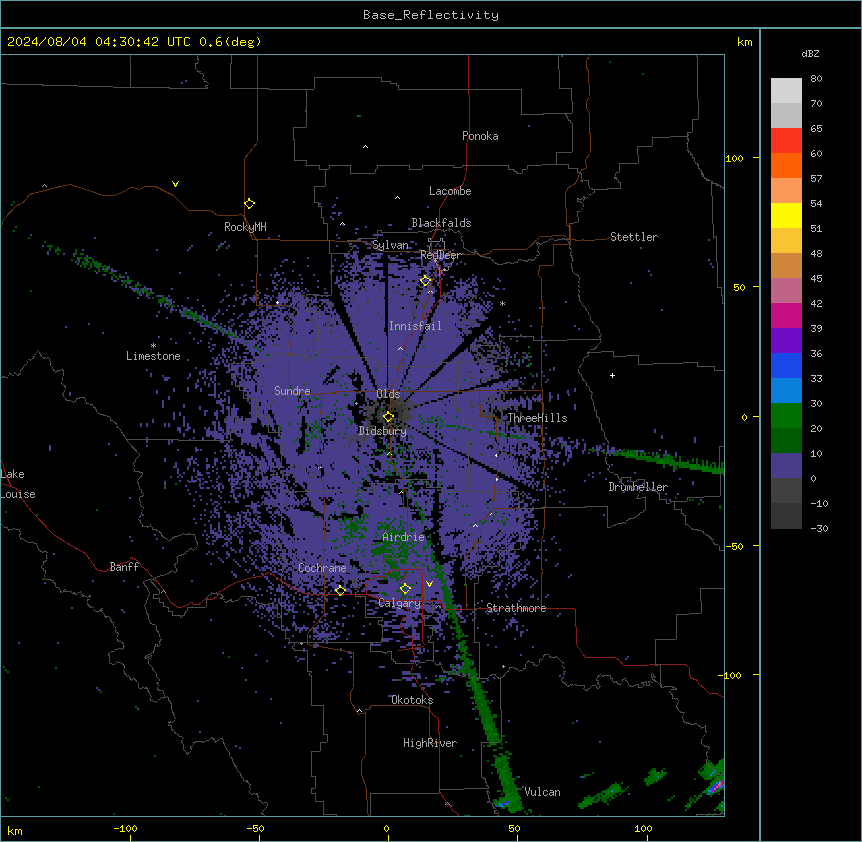Click the yellow V marker northwest of RockyMH
Image resolution: width=862 pixels, height=842 pixels.
click(175, 184)
